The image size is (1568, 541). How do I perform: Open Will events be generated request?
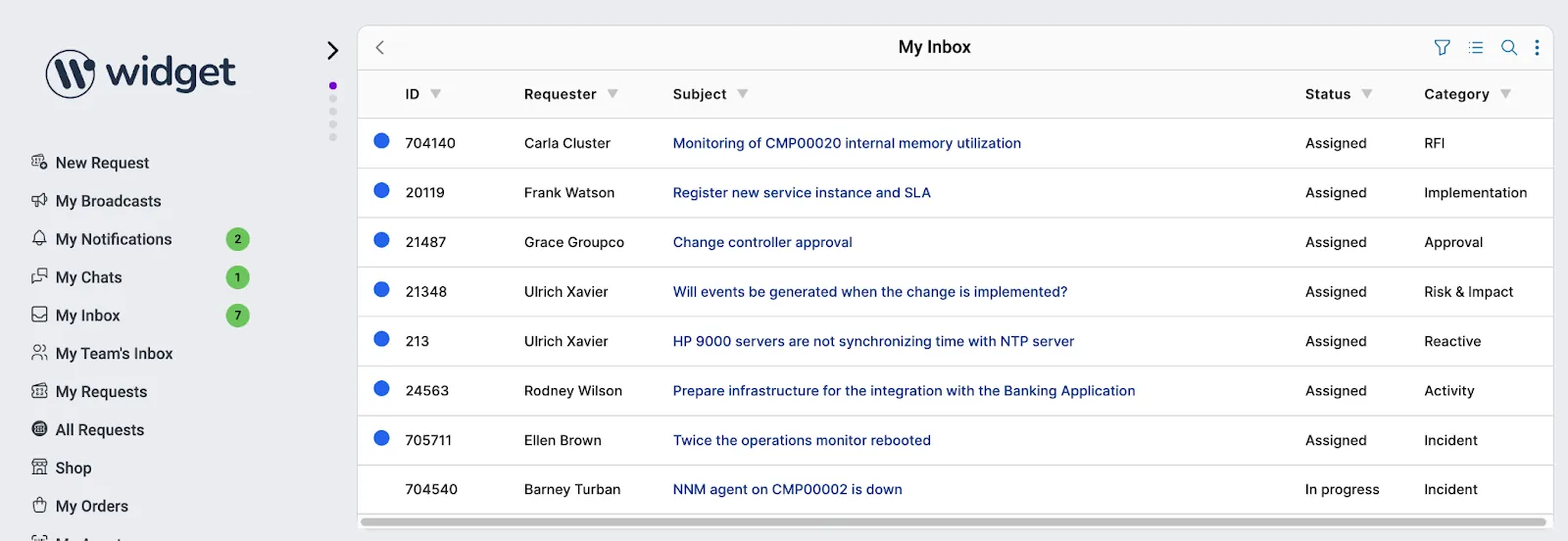click(x=870, y=292)
